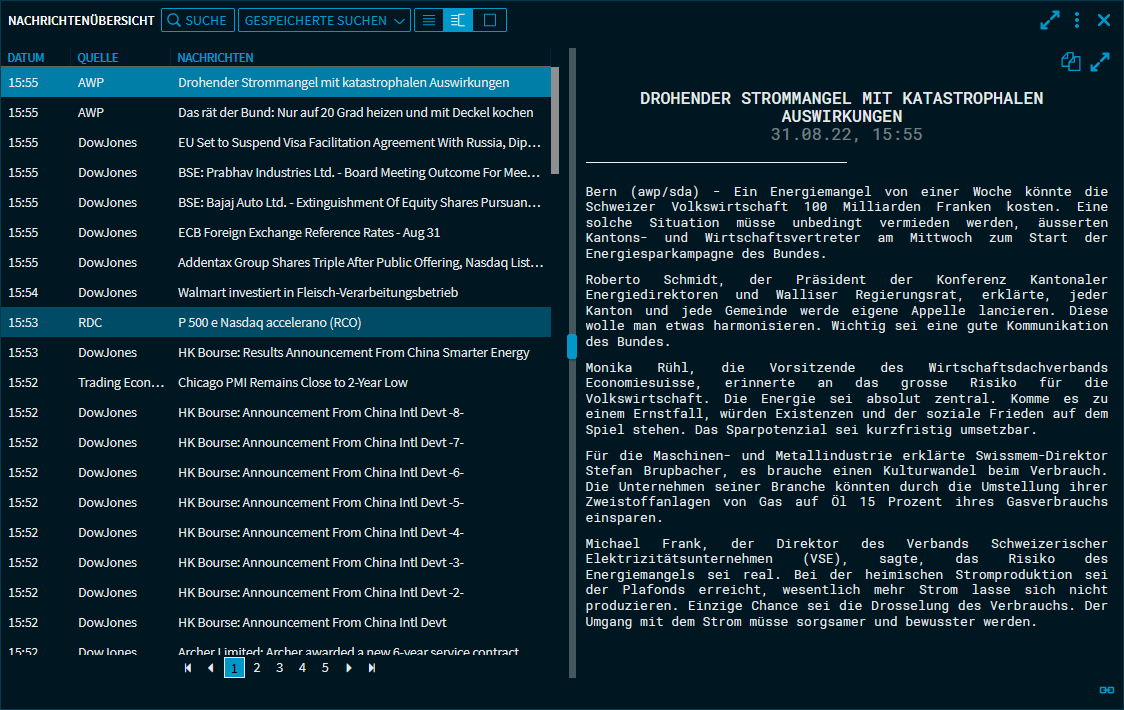The height and width of the screenshot is (710, 1124).
Task: Switch to list-only view layout
Action: coord(429,20)
